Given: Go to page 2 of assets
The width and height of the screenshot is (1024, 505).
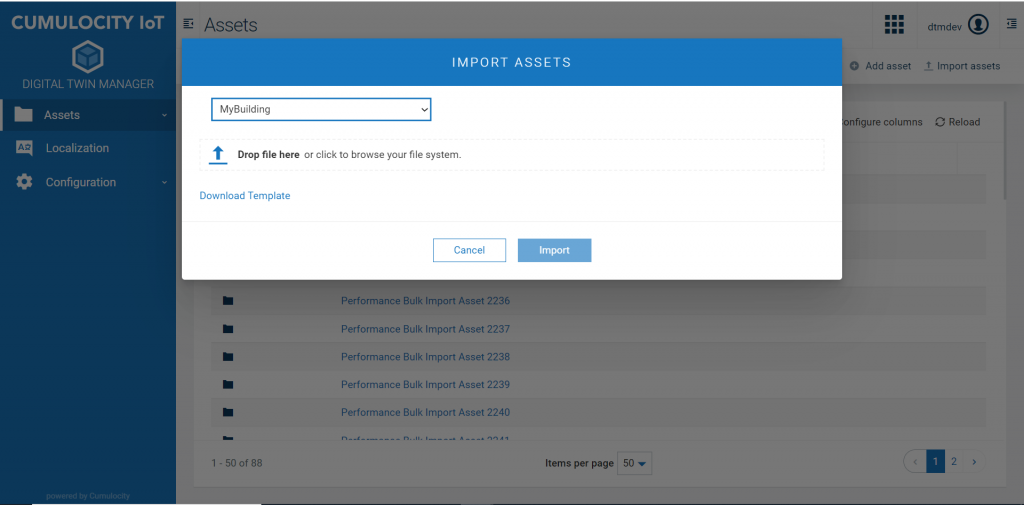Looking at the screenshot, I should [954, 461].
